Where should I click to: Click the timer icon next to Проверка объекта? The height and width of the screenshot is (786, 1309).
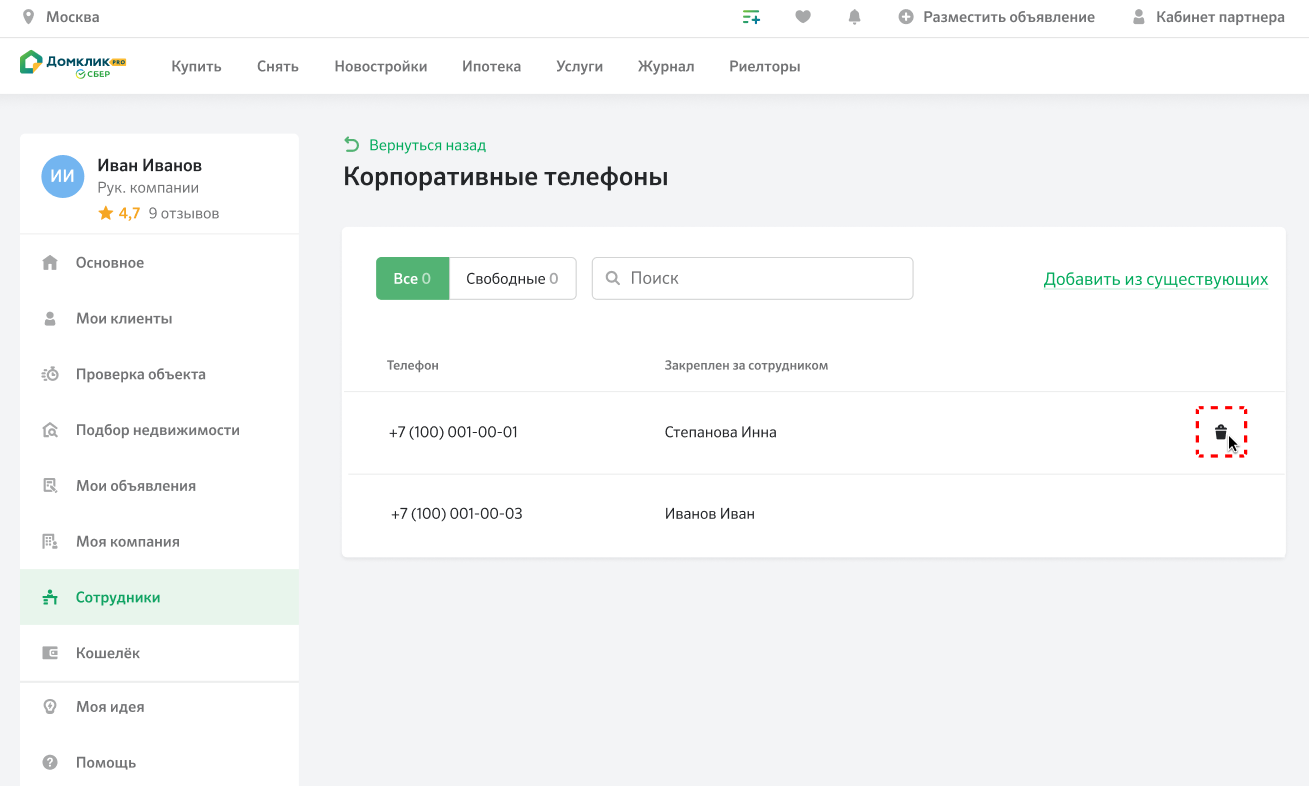[x=50, y=374]
